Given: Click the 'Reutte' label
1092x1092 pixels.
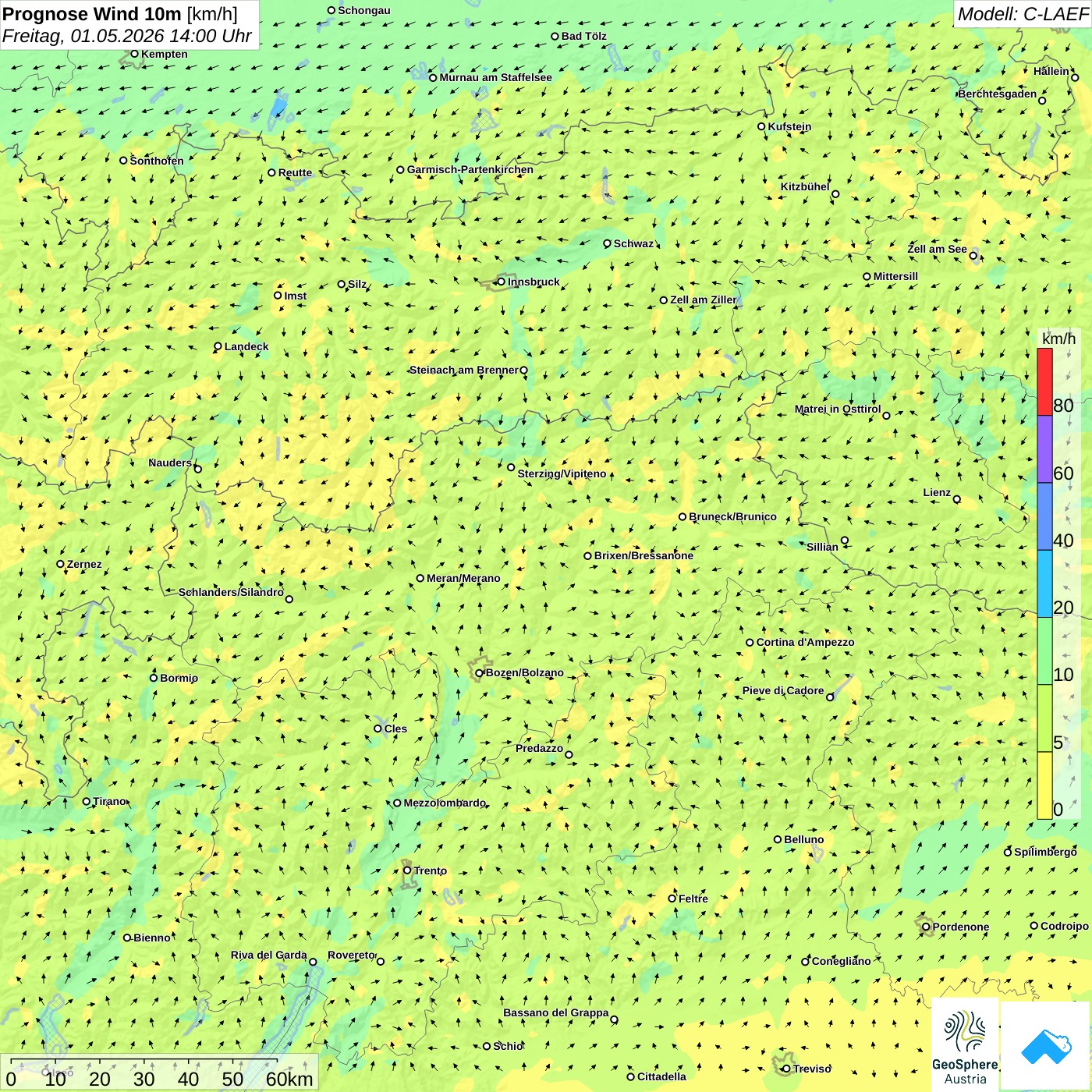Looking at the screenshot, I should 295,172.
